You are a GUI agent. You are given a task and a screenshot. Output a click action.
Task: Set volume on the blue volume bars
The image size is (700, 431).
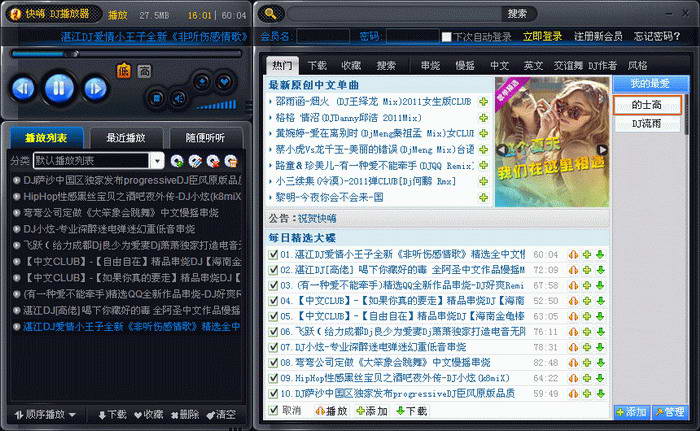tap(216, 105)
